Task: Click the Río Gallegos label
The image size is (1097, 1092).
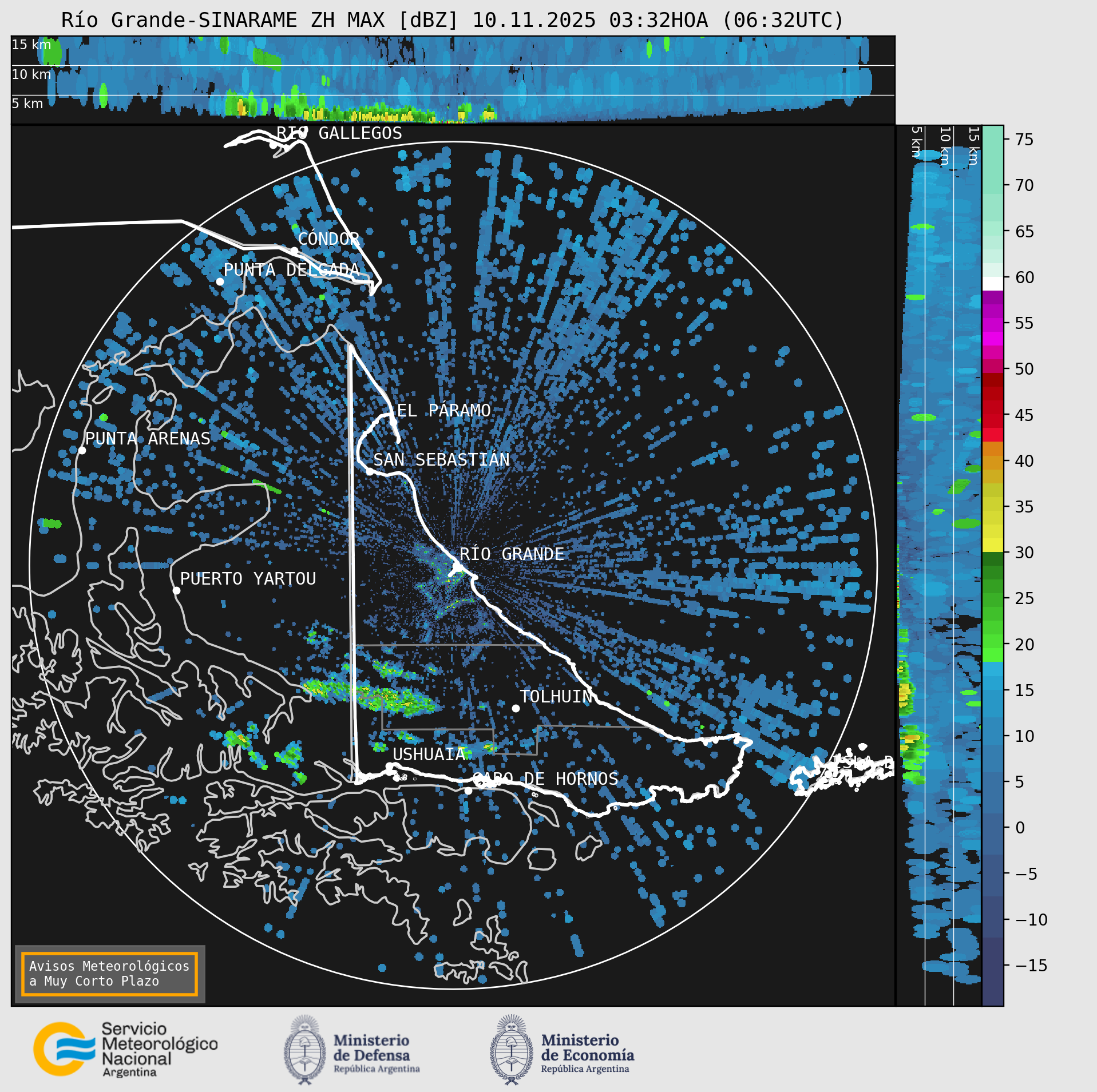Action: pos(339,133)
